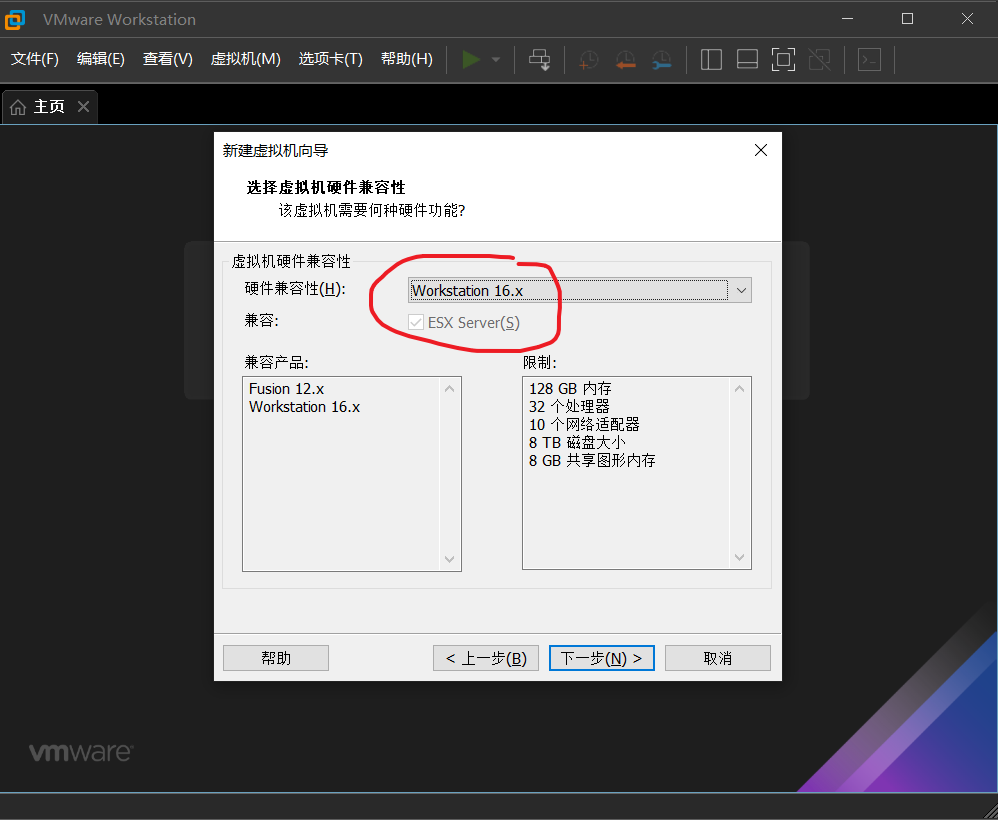Click the home icon on 主页 tab
998x820 pixels.
pyautogui.click(x=18, y=107)
